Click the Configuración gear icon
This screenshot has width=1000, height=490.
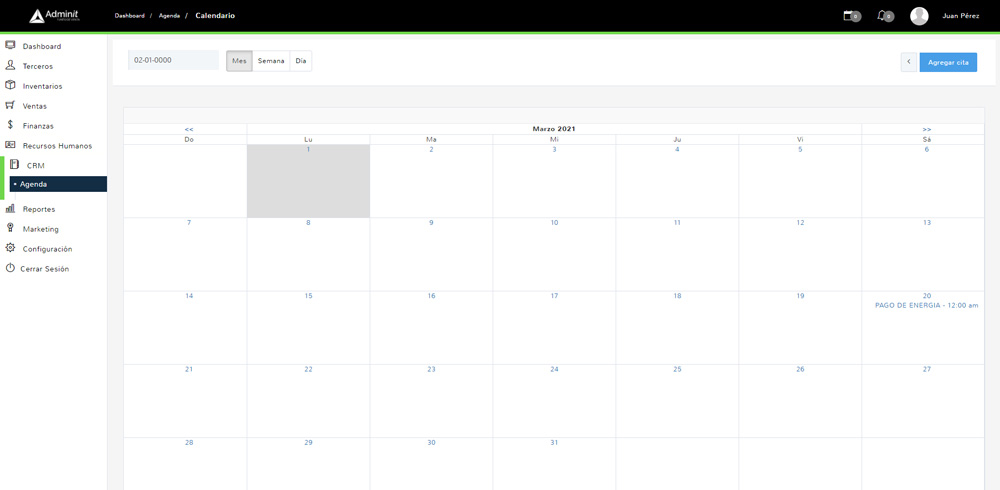[10, 248]
